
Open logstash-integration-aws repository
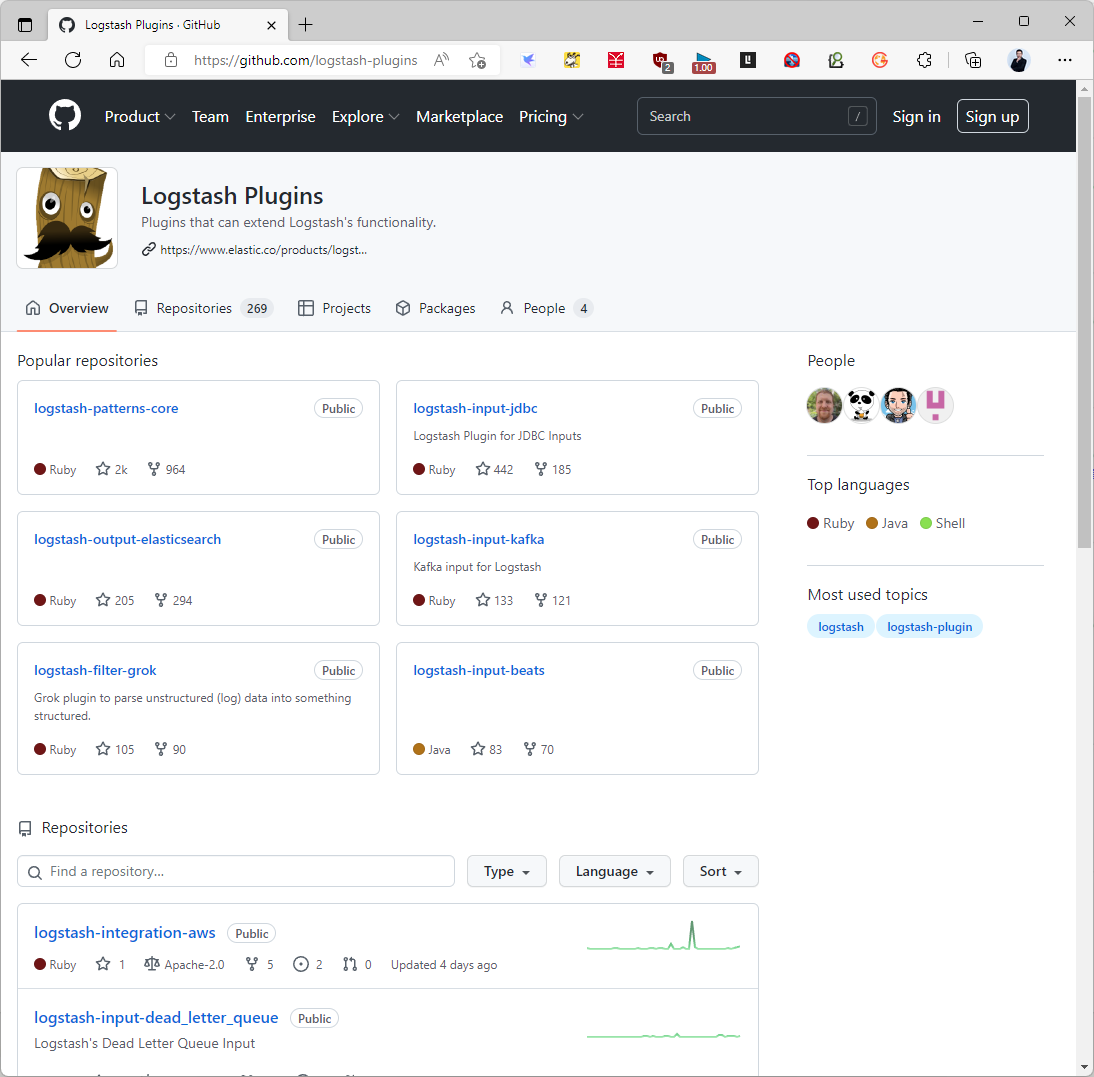tap(125, 933)
